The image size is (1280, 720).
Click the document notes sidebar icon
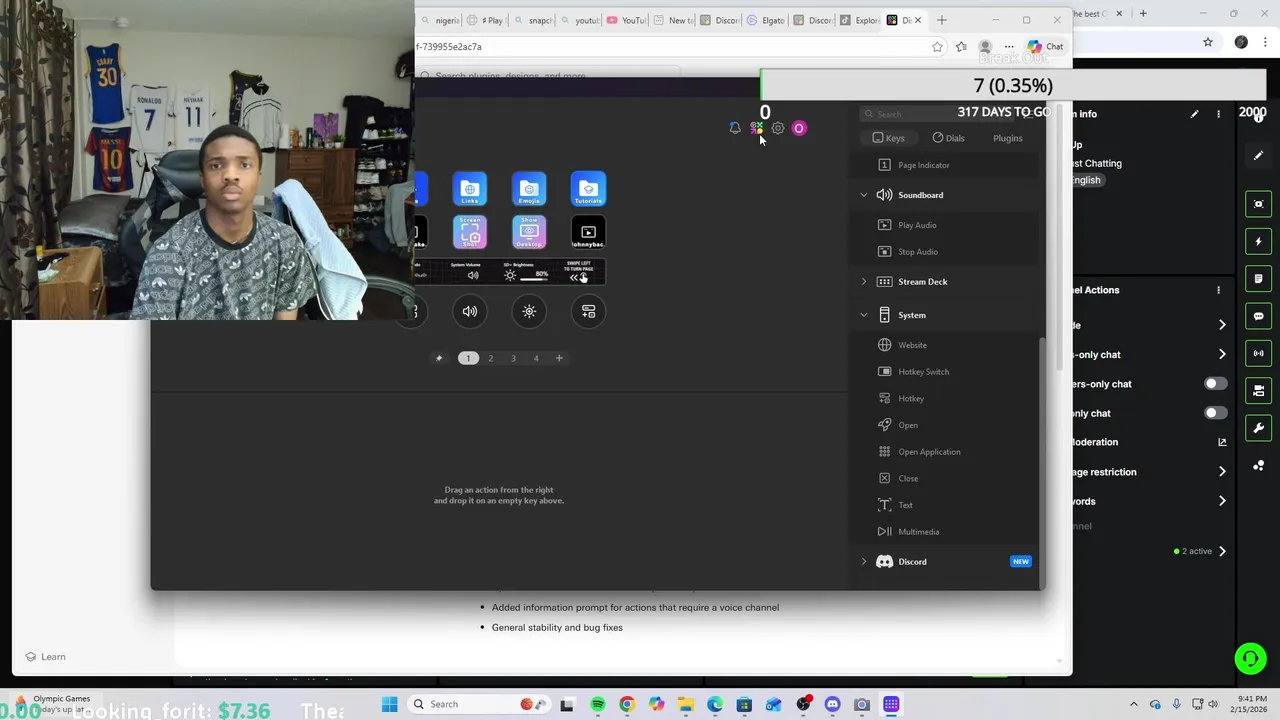(x=1259, y=278)
